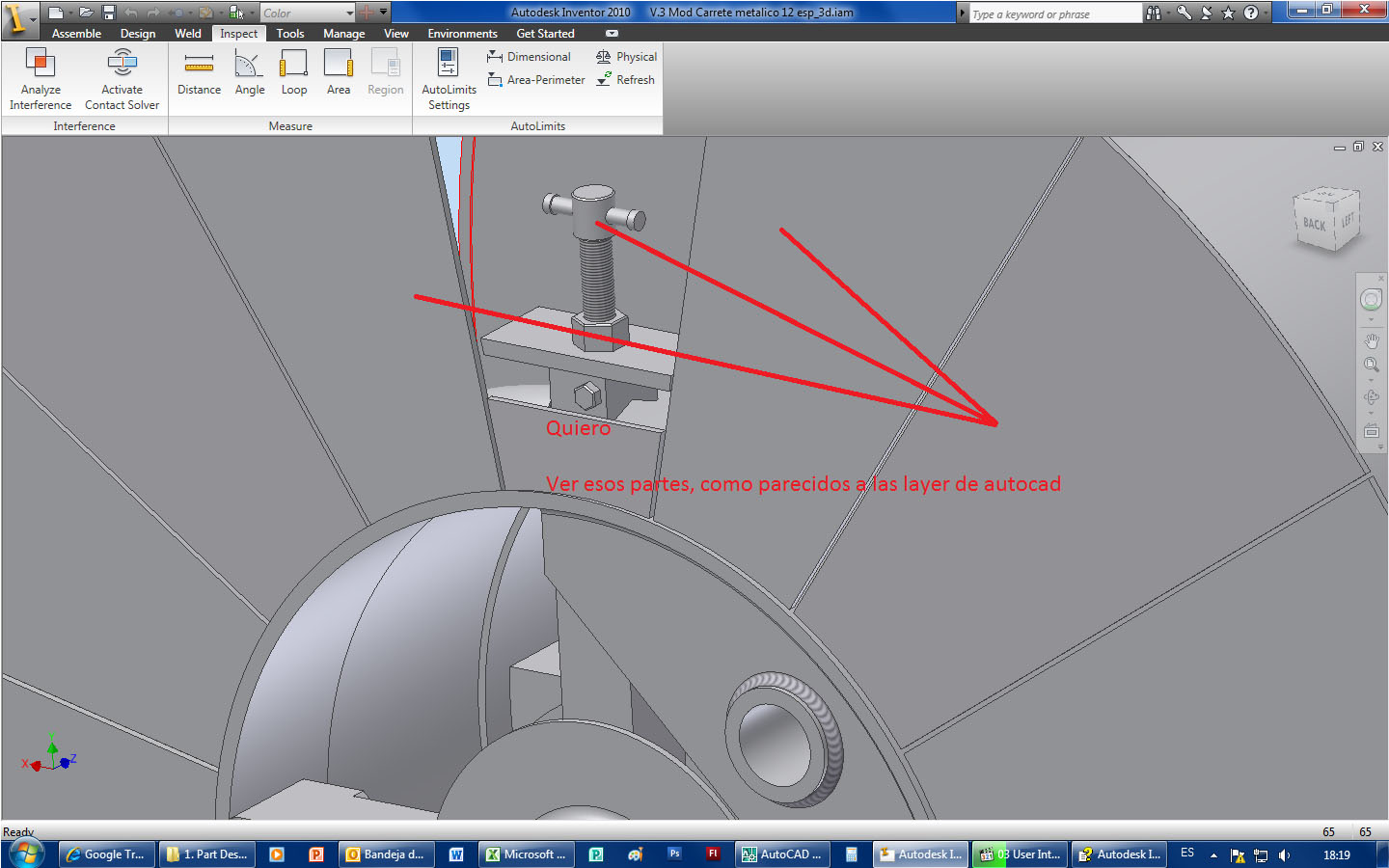Viewport: 1389px width, 868px height.
Task: Click the Help question mark icon
Action: (x=1251, y=13)
